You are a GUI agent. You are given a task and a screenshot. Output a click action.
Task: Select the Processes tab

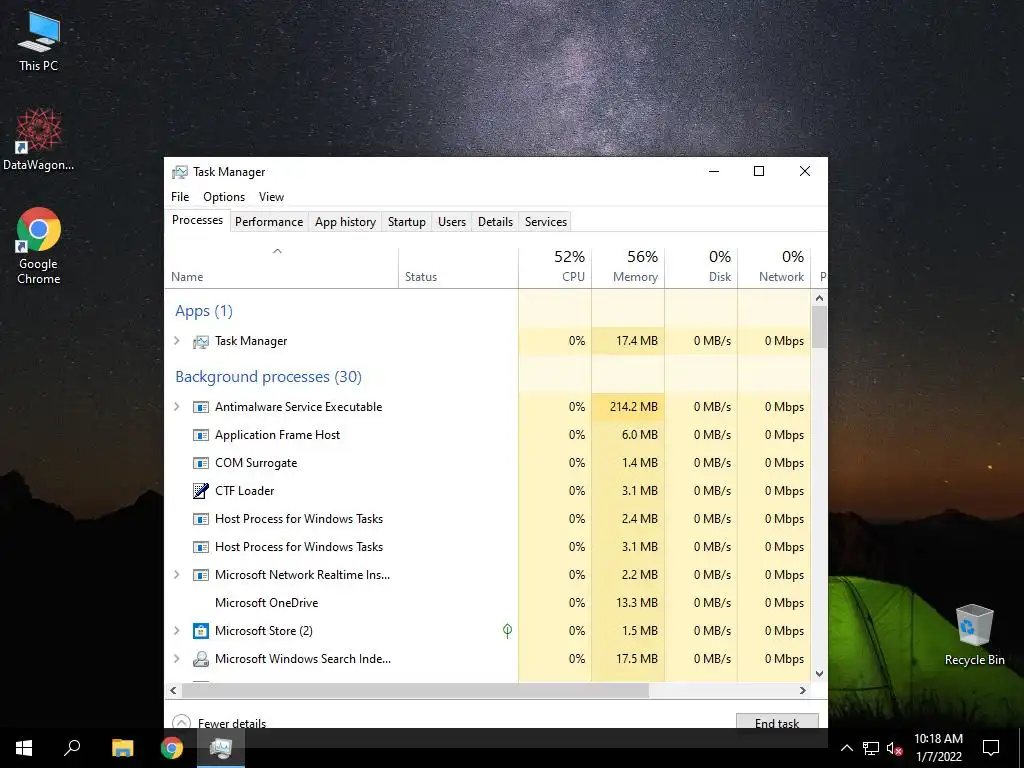(x=197, y=221)
